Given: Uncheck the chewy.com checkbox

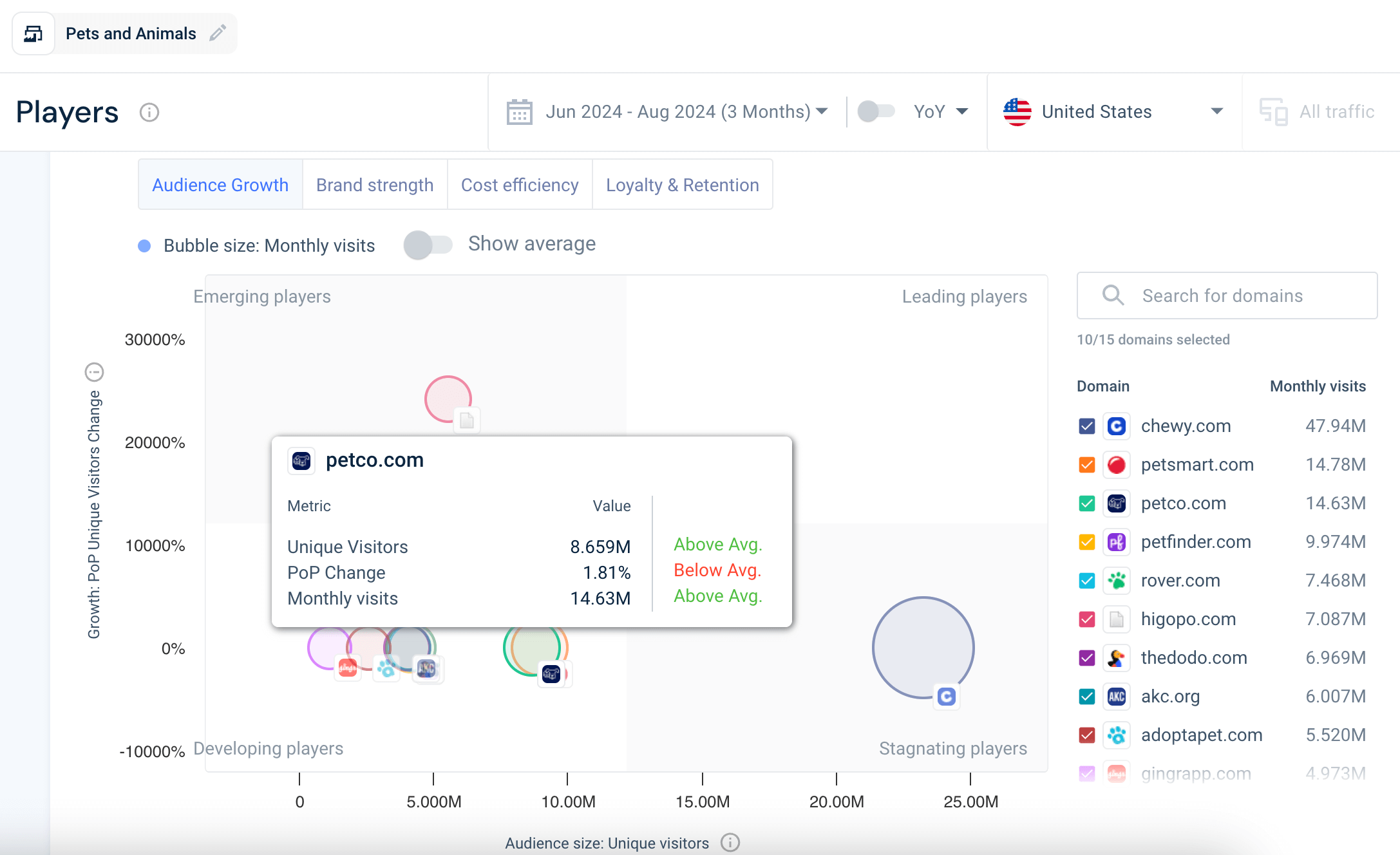Looking at the screenshot, I should [1087, 426].
